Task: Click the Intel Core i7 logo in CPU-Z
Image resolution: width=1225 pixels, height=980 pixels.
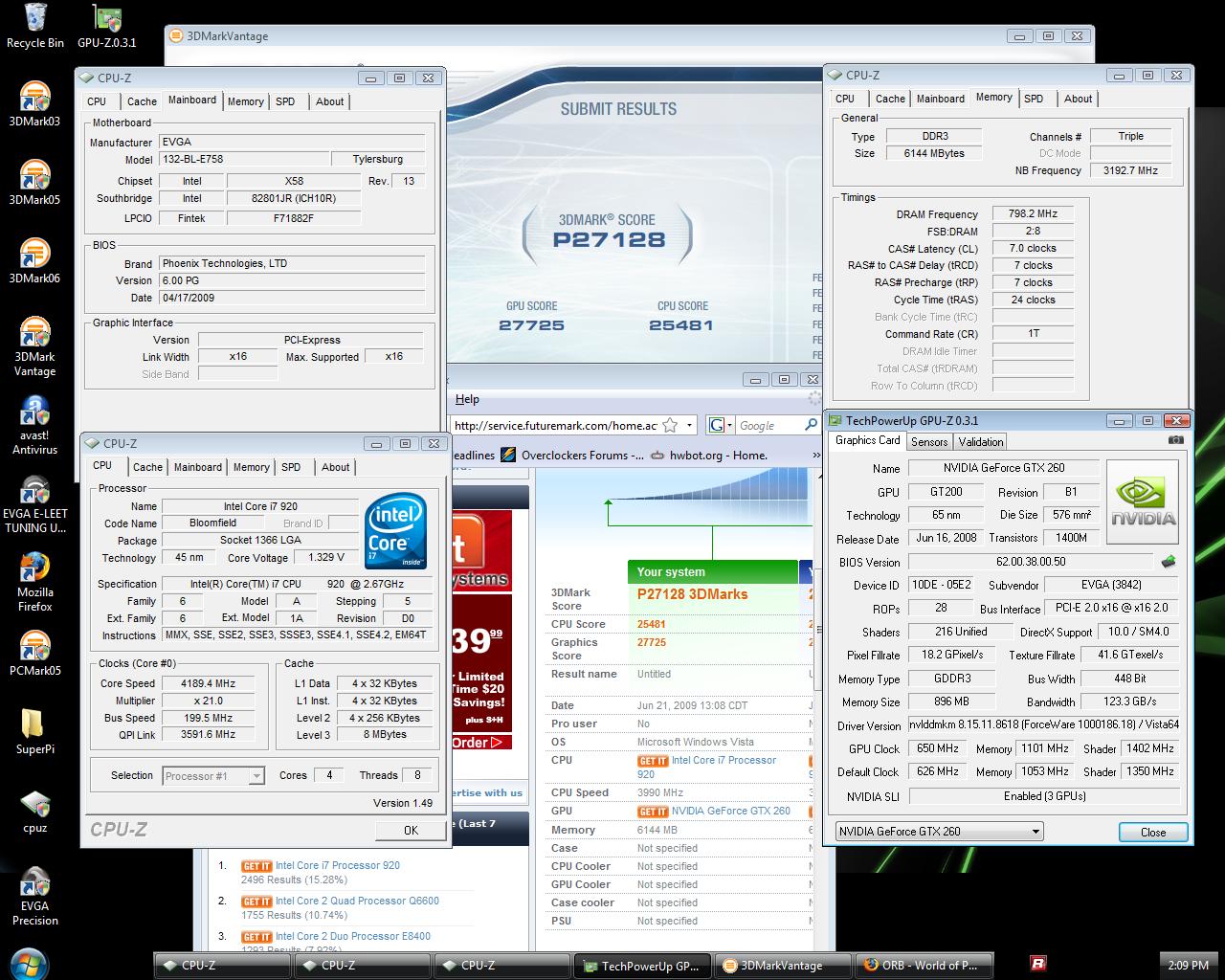Action: pos(395,532)
